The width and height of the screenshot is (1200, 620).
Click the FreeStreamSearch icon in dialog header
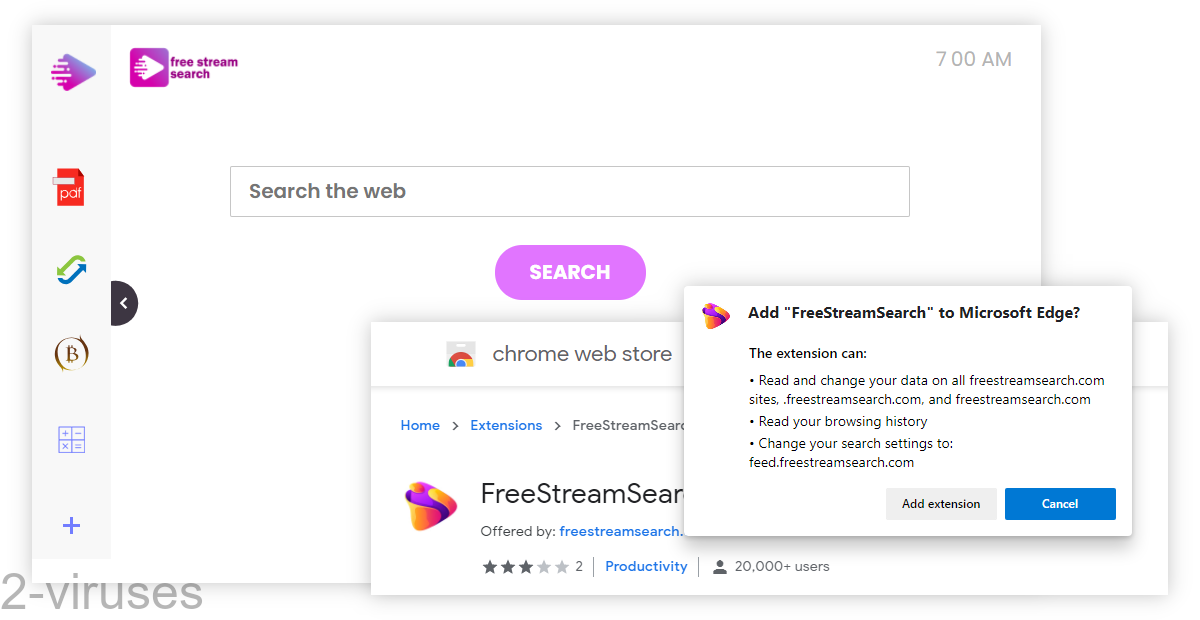click(x=716, y=316)
